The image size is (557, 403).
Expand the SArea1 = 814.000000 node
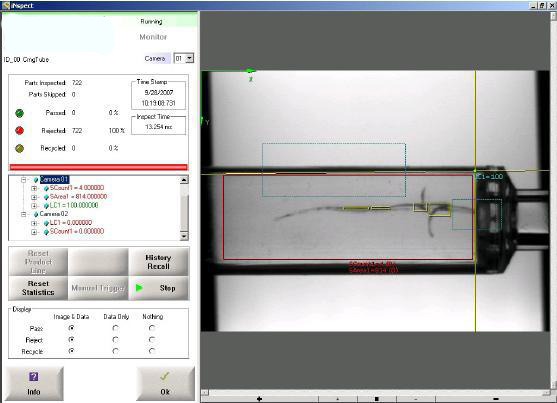(x=34, y=197)
